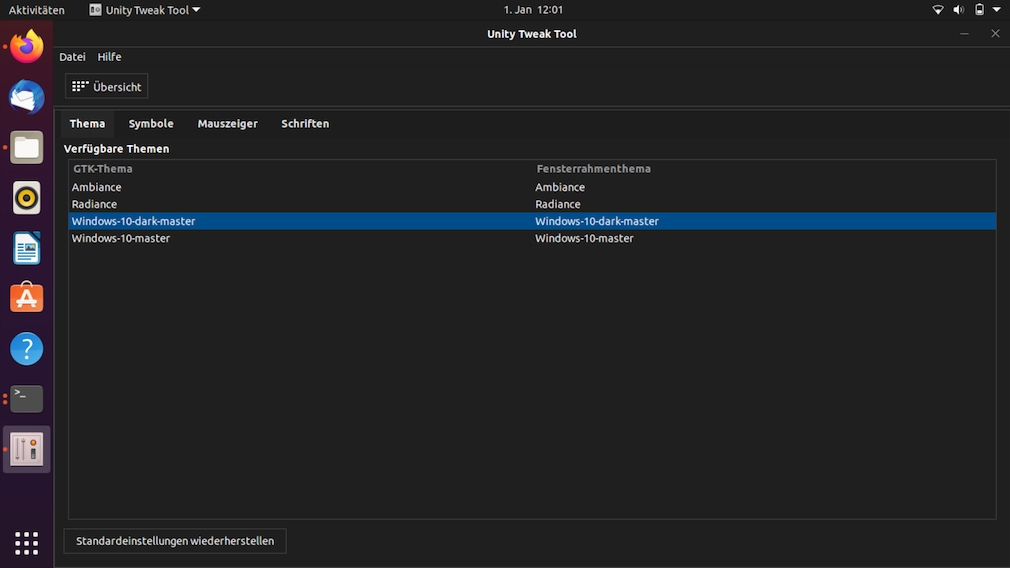Image resolution: width=1010 pixels, height=568 pixels.
Task: Click Standardeinstellungen wiederherstellen button
Action: pos(175,541)
